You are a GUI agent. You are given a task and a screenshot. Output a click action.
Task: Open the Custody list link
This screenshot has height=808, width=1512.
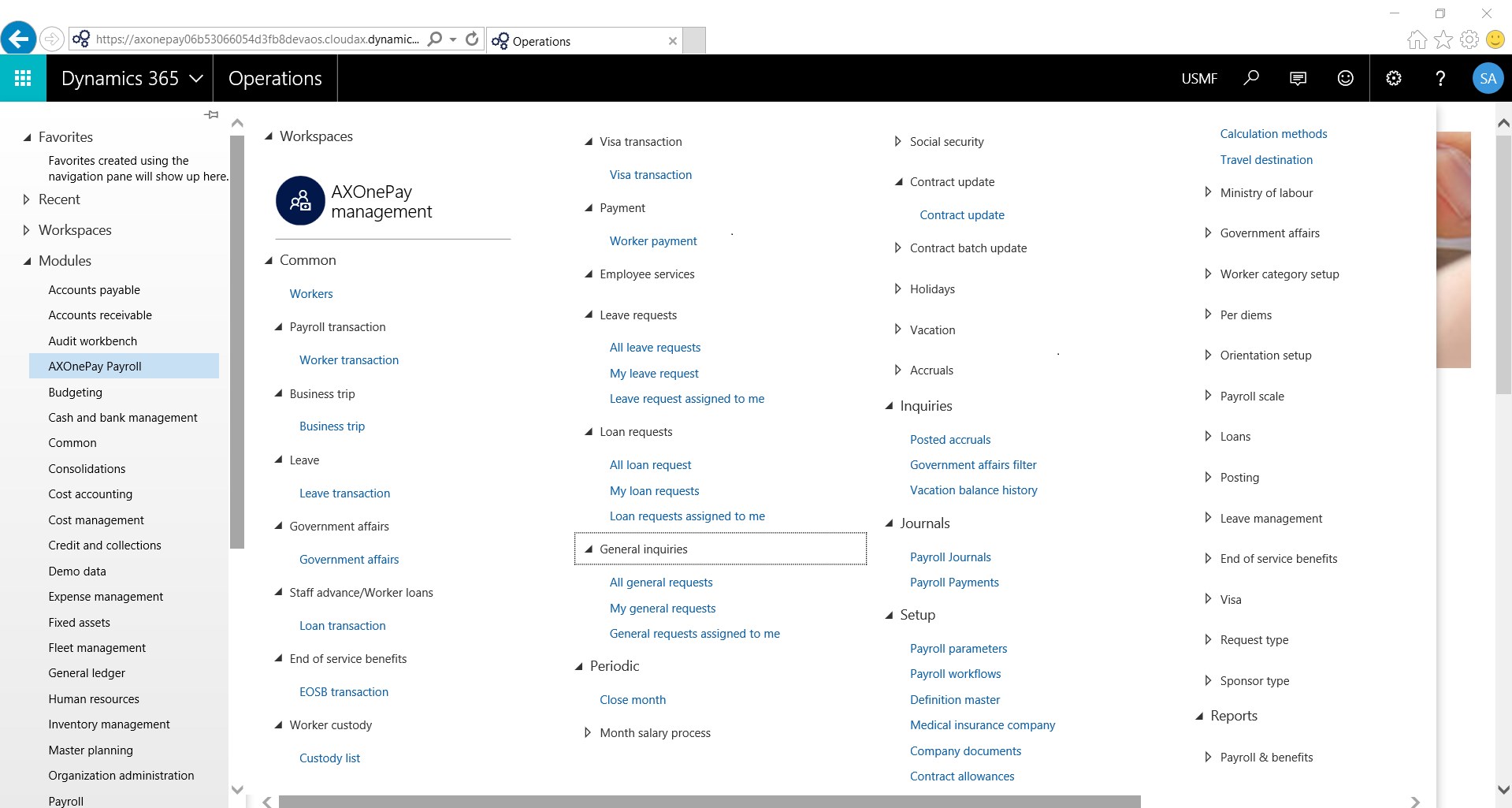[x=329, y=758]
